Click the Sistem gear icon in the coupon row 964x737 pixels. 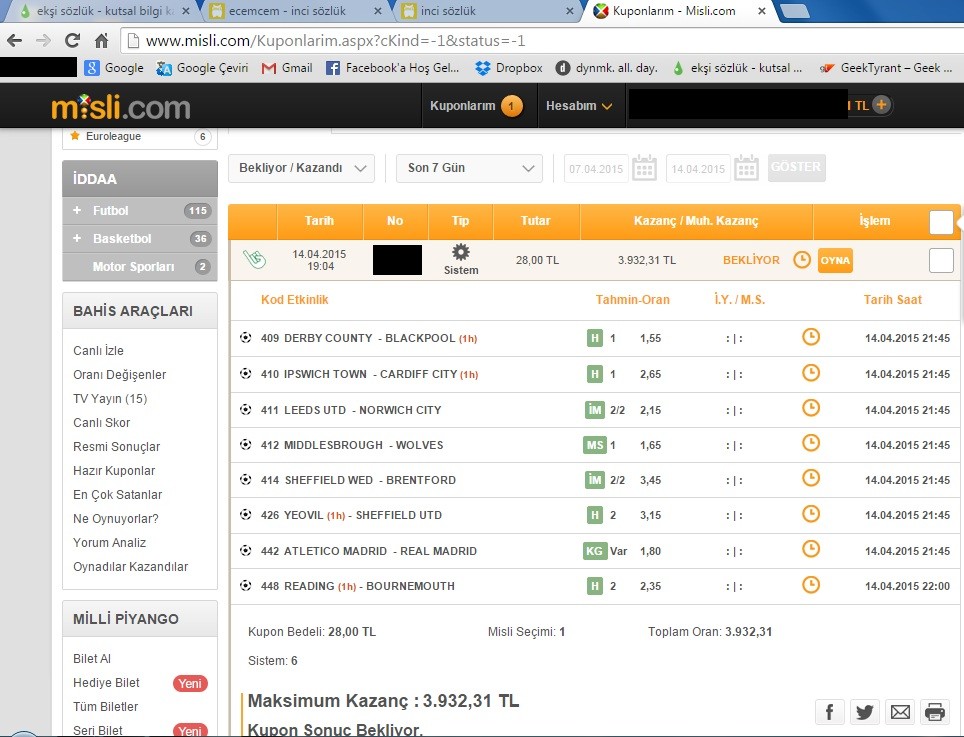click(460, 252)
